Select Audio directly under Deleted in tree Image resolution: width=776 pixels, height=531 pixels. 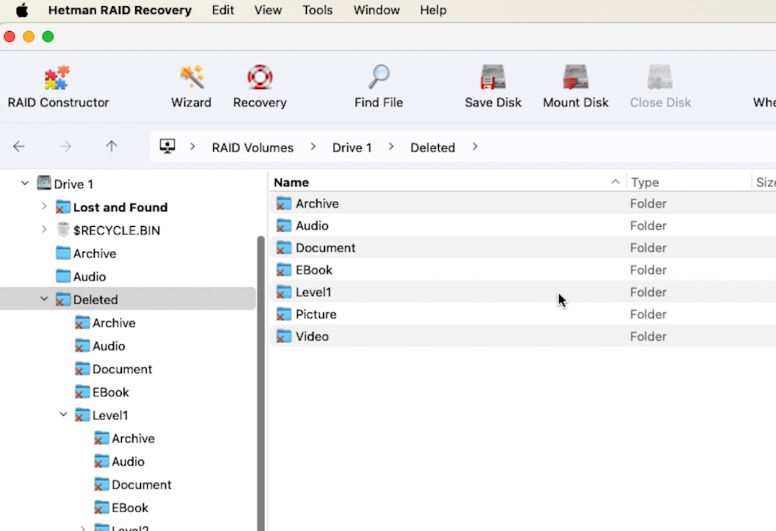[108, 346]
